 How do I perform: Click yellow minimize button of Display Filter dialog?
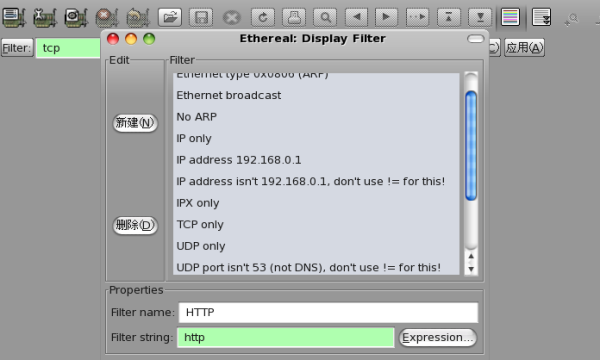click(131, 39)
